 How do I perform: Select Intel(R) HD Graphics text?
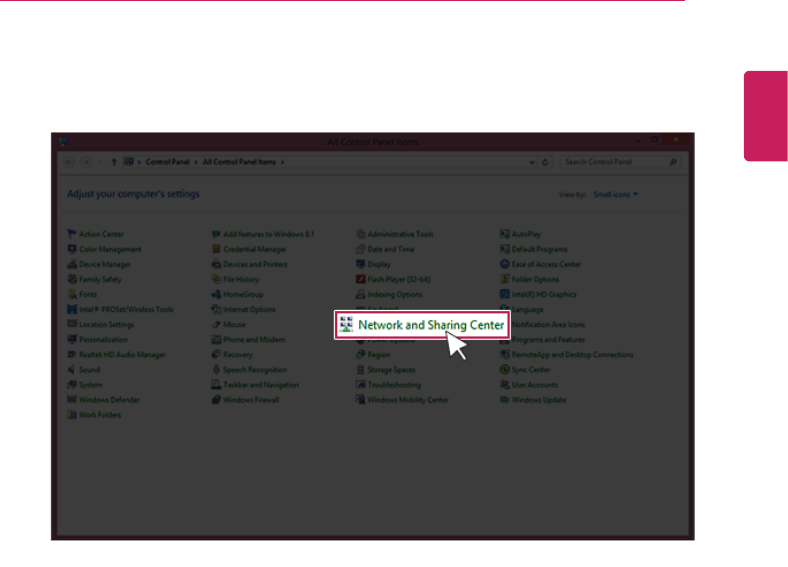[544, 295]
